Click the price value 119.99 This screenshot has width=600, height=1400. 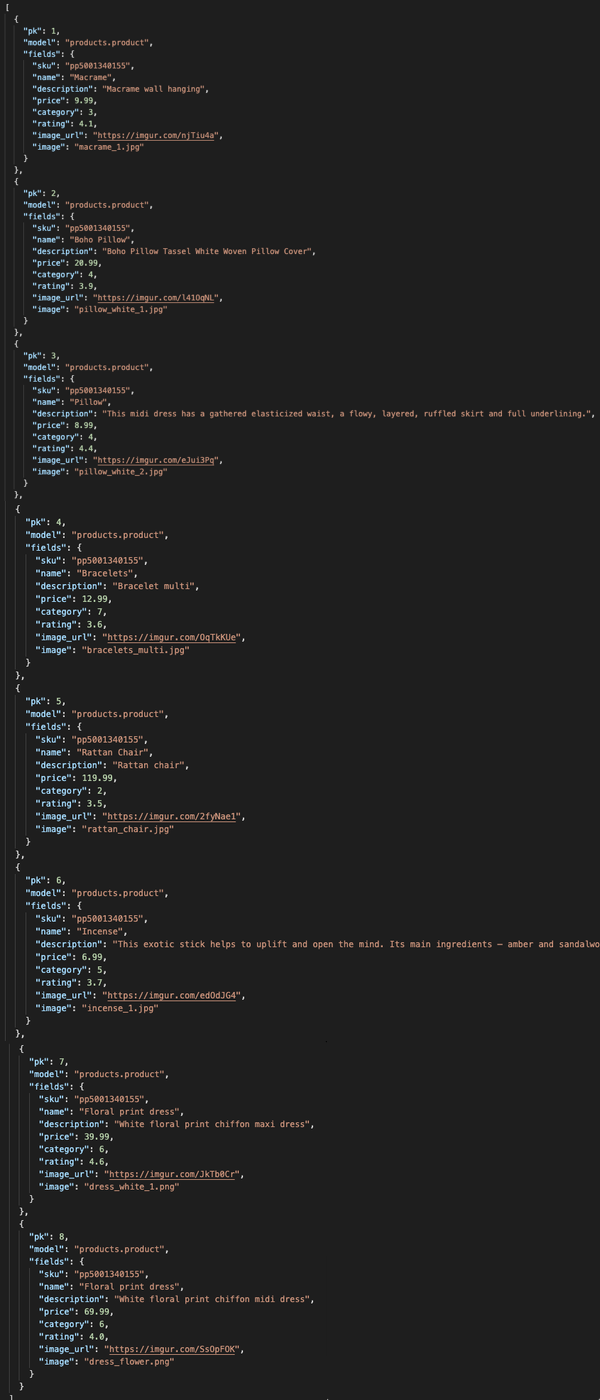(99, 778)
